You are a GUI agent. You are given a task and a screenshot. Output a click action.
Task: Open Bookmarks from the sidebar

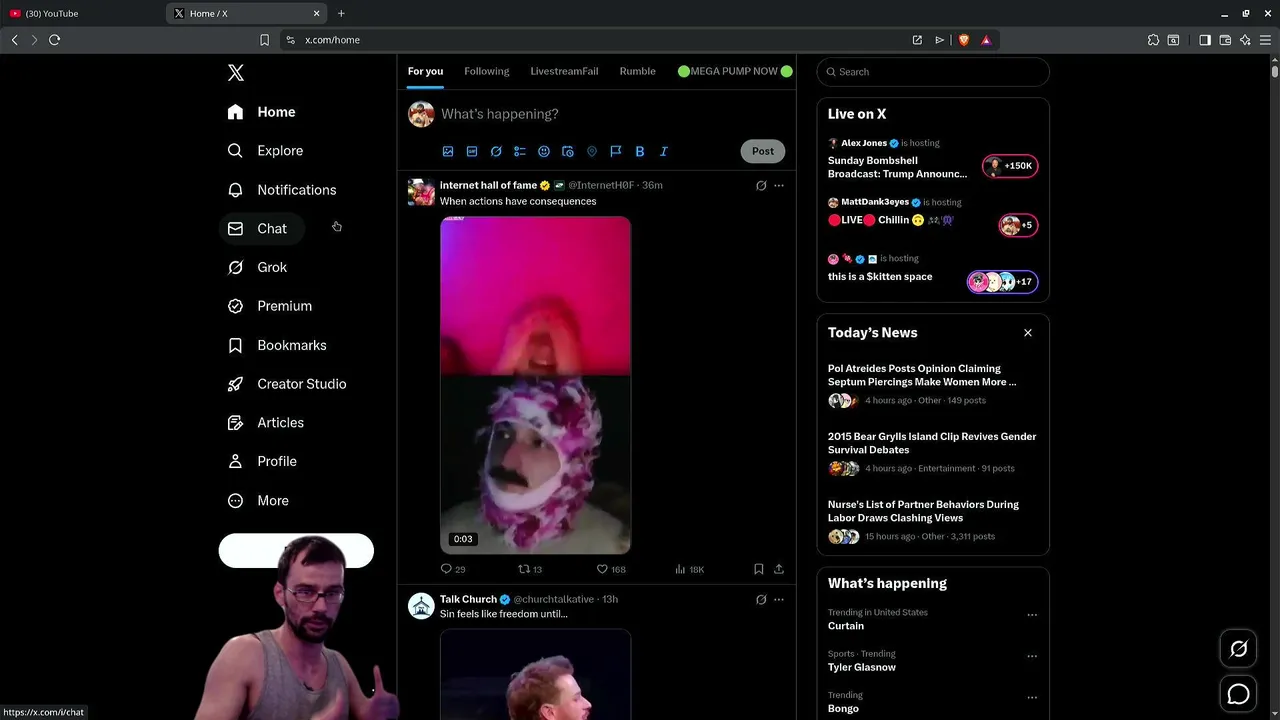[277, 345]
